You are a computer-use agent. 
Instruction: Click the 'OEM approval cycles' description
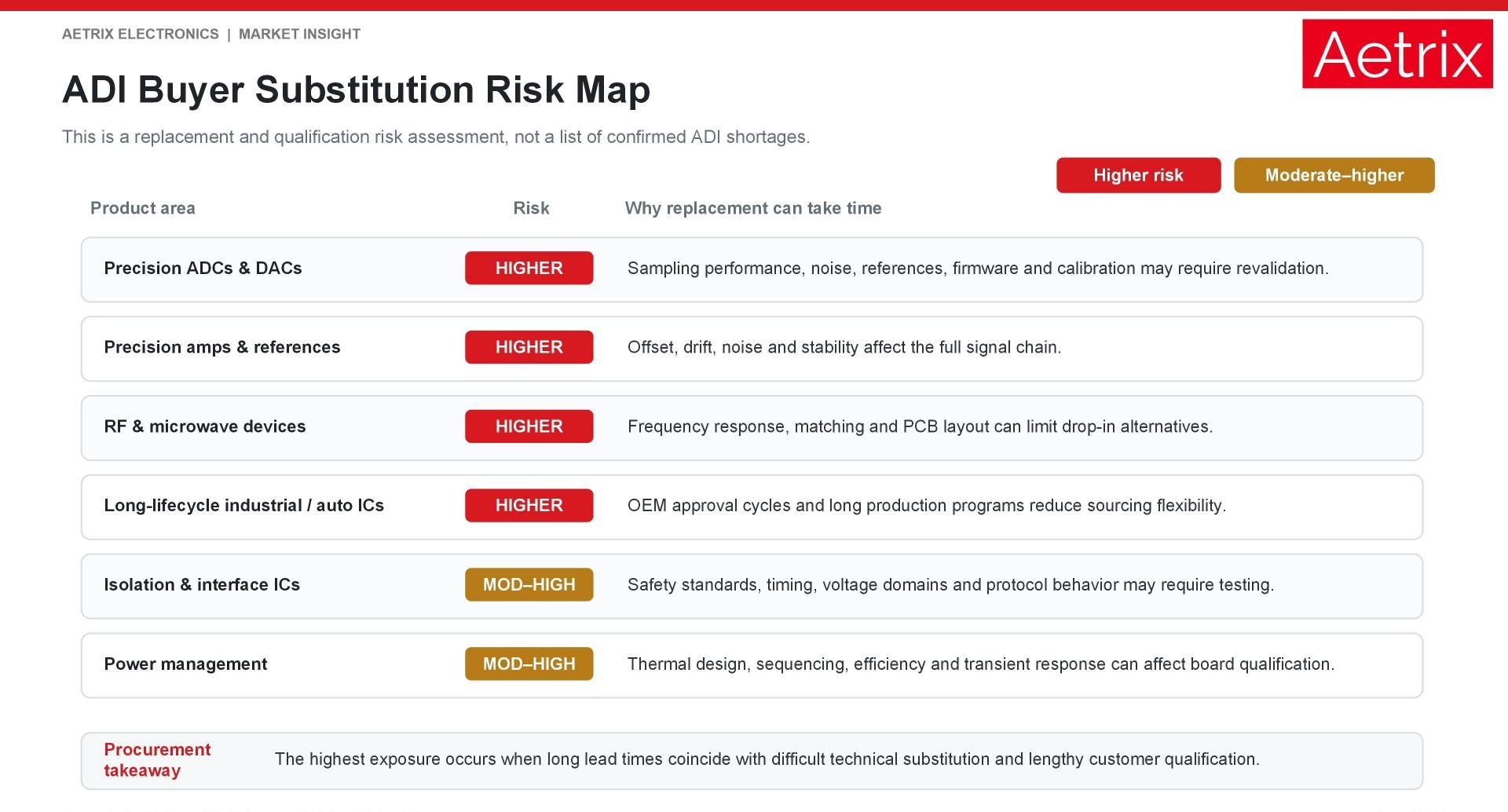pos(927,506)
